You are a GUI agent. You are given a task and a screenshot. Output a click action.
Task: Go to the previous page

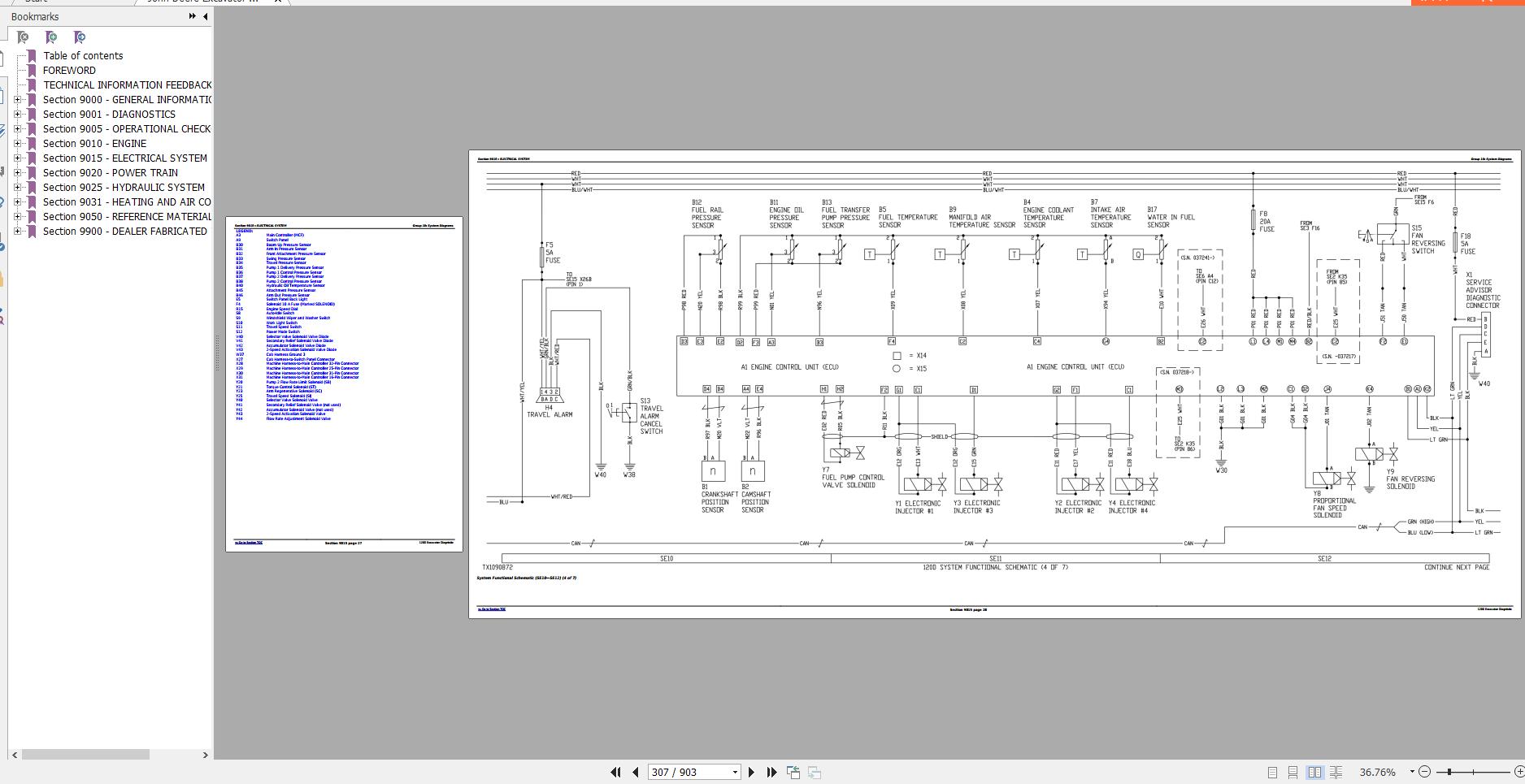(x=635, y=772)
